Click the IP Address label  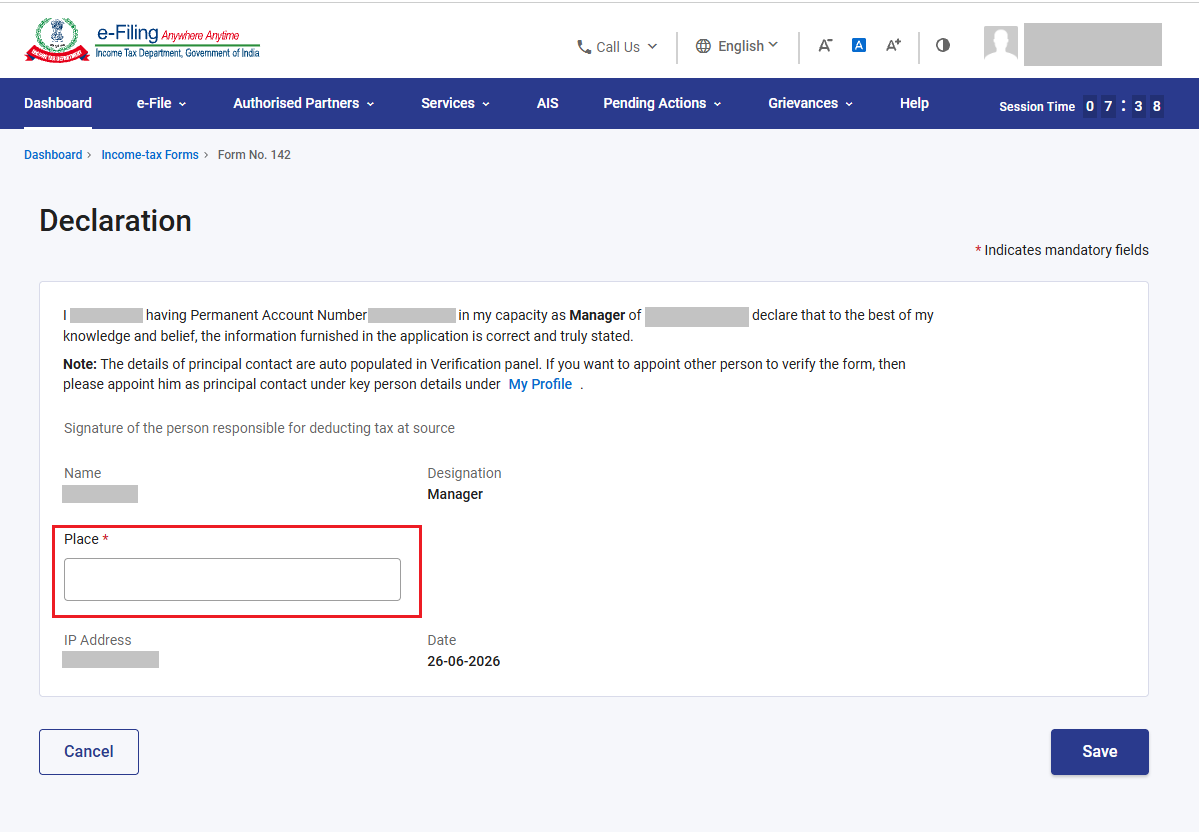point(98,640)
